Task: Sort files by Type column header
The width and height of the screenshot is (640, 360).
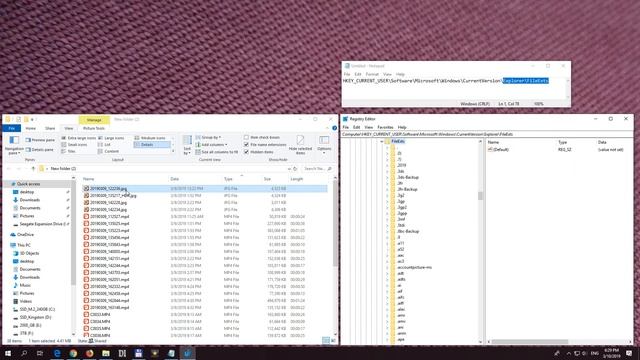Action: (228, 179)
